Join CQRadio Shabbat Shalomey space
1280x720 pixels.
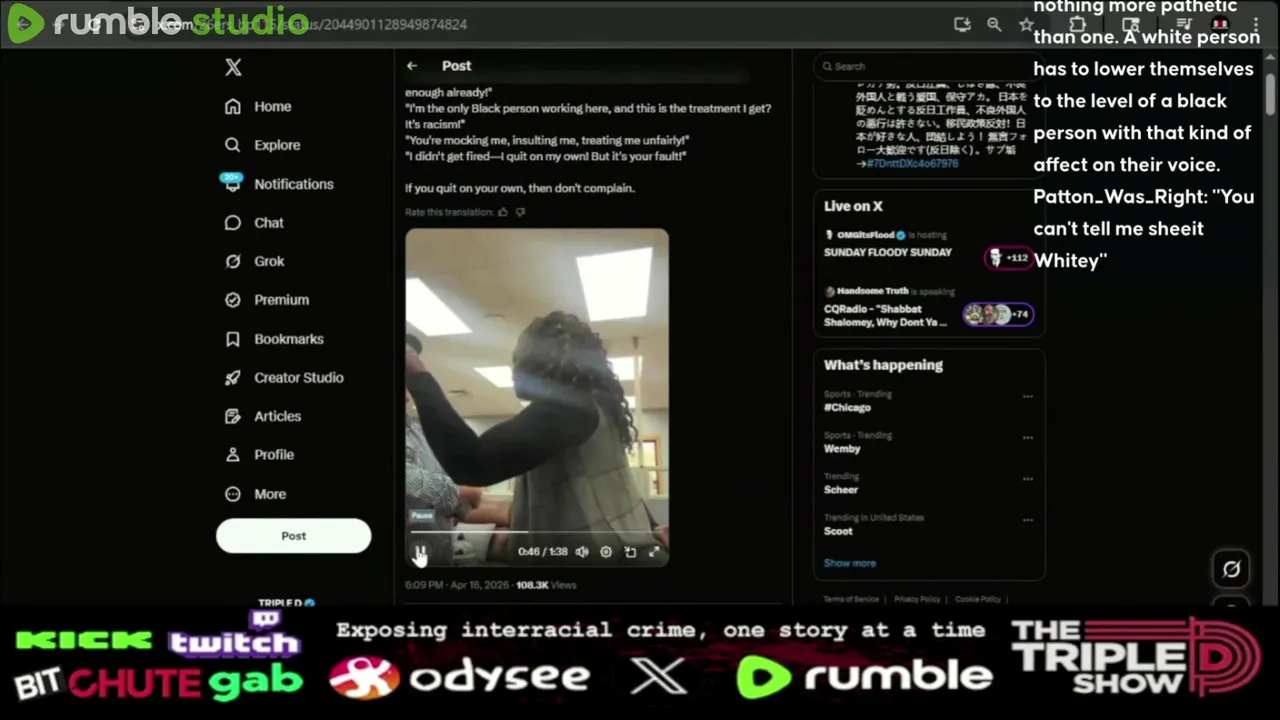click(885, 315)
